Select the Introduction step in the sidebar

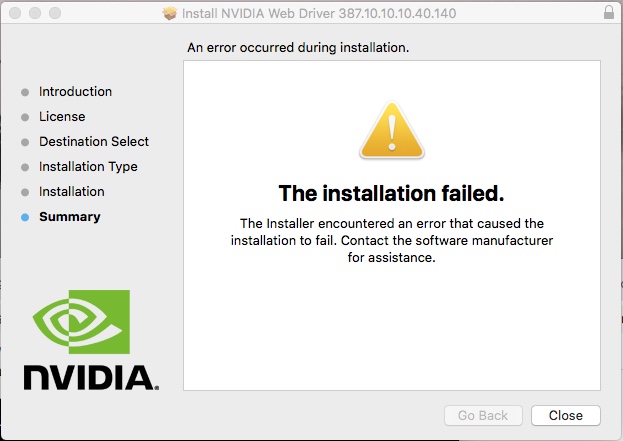point(75,92)
